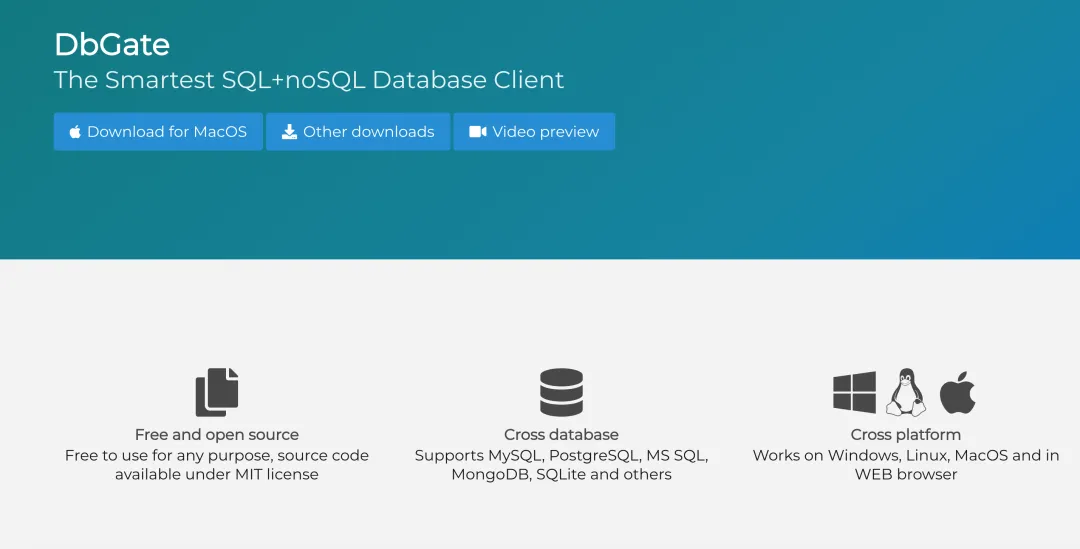Viewport: 1080px width, 549px height.
Task: Select the Cross platform heading
Action: pyautogui.click(x=906, y=435)
